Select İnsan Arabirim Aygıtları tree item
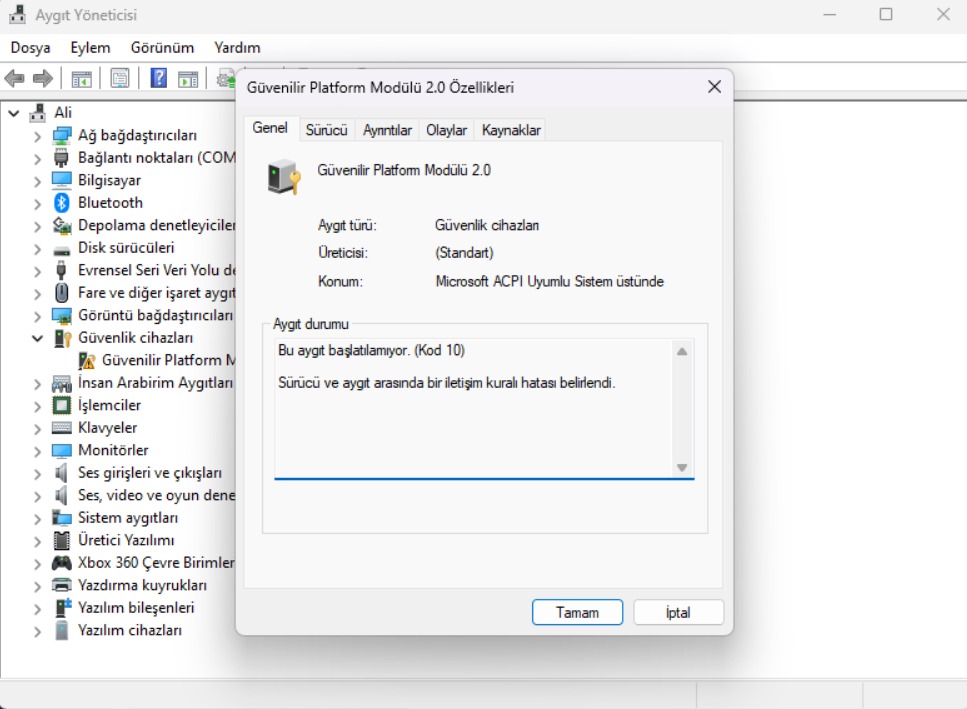 155,382
